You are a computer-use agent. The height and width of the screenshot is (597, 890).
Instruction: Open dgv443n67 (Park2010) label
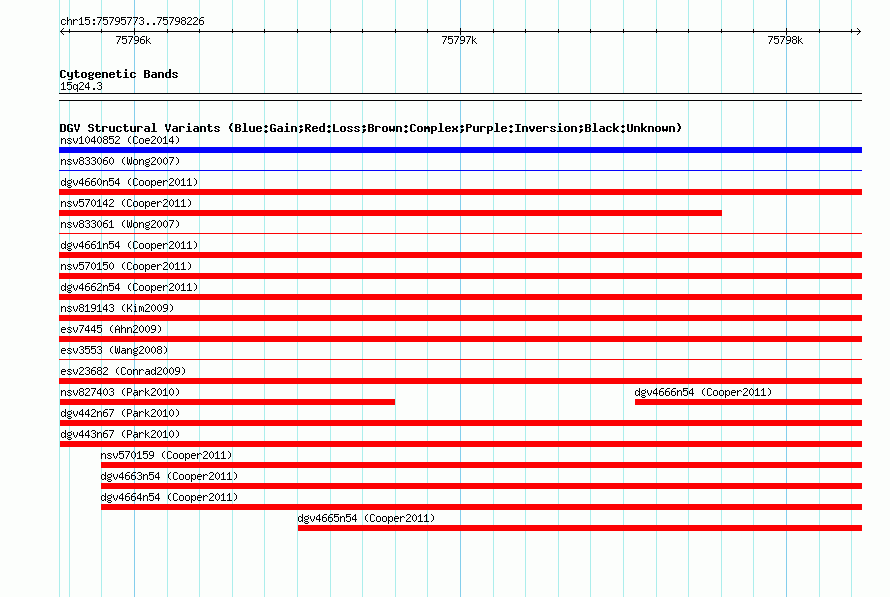pyautogui.click(x=120, y=434)
